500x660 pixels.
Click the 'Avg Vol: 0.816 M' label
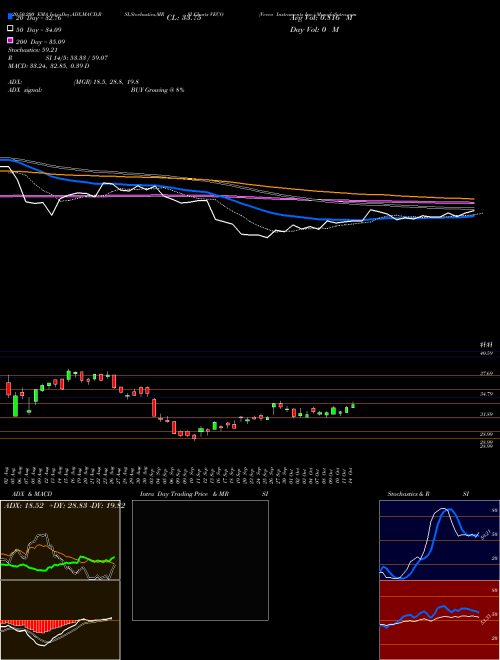coord(320,18)
